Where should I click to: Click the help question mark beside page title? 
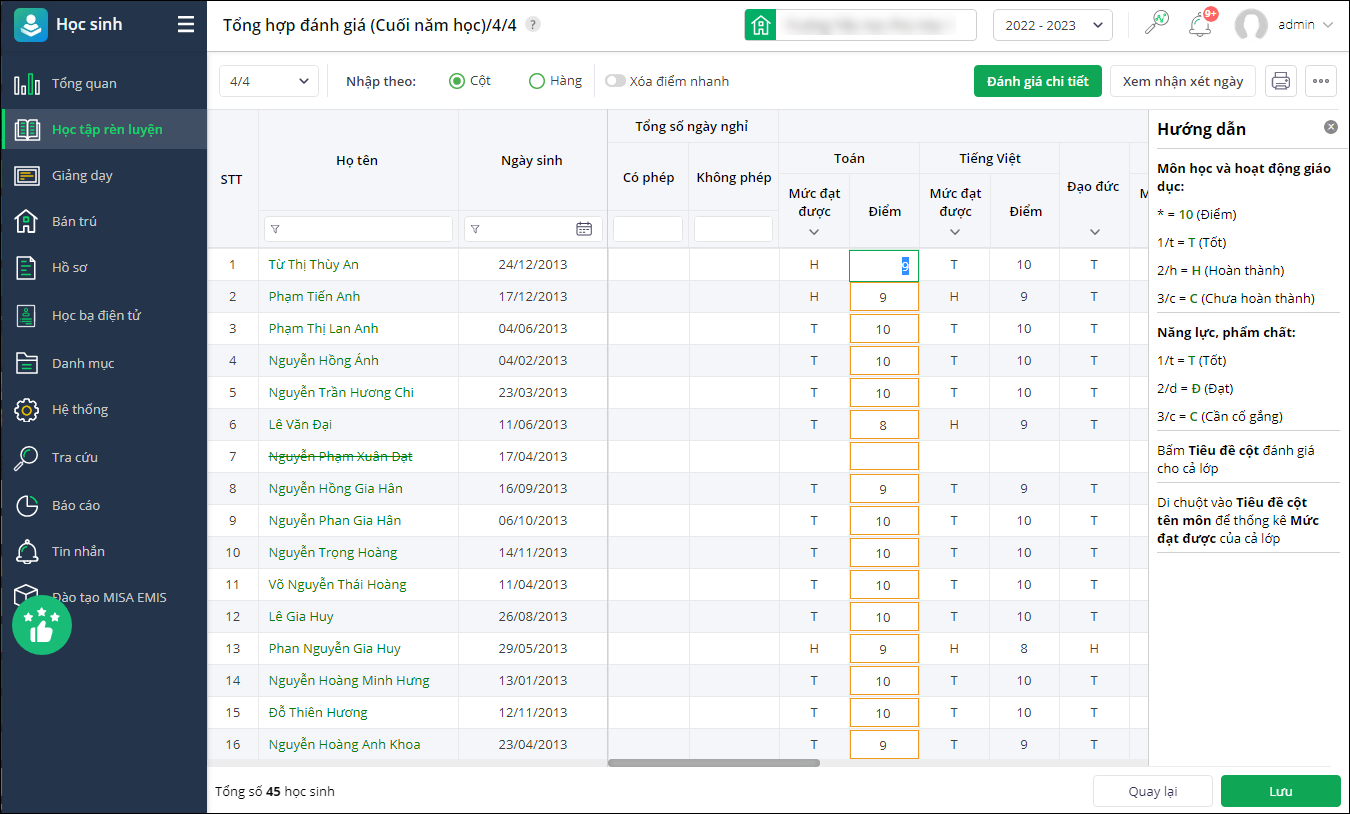pyautogui.click(x=533, y=25)
